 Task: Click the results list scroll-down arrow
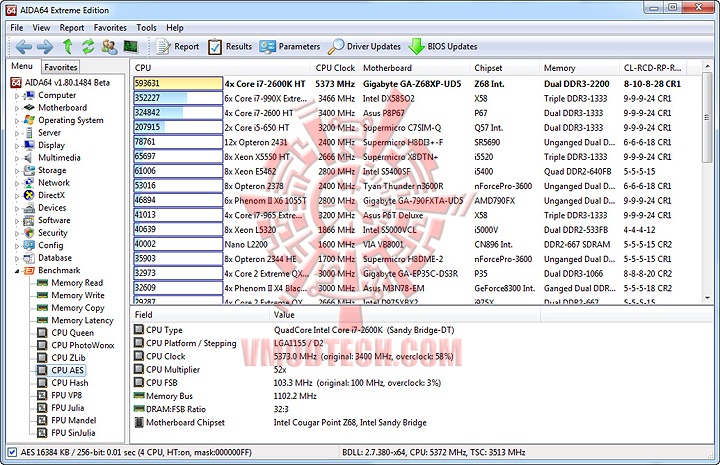pos(708,298)
